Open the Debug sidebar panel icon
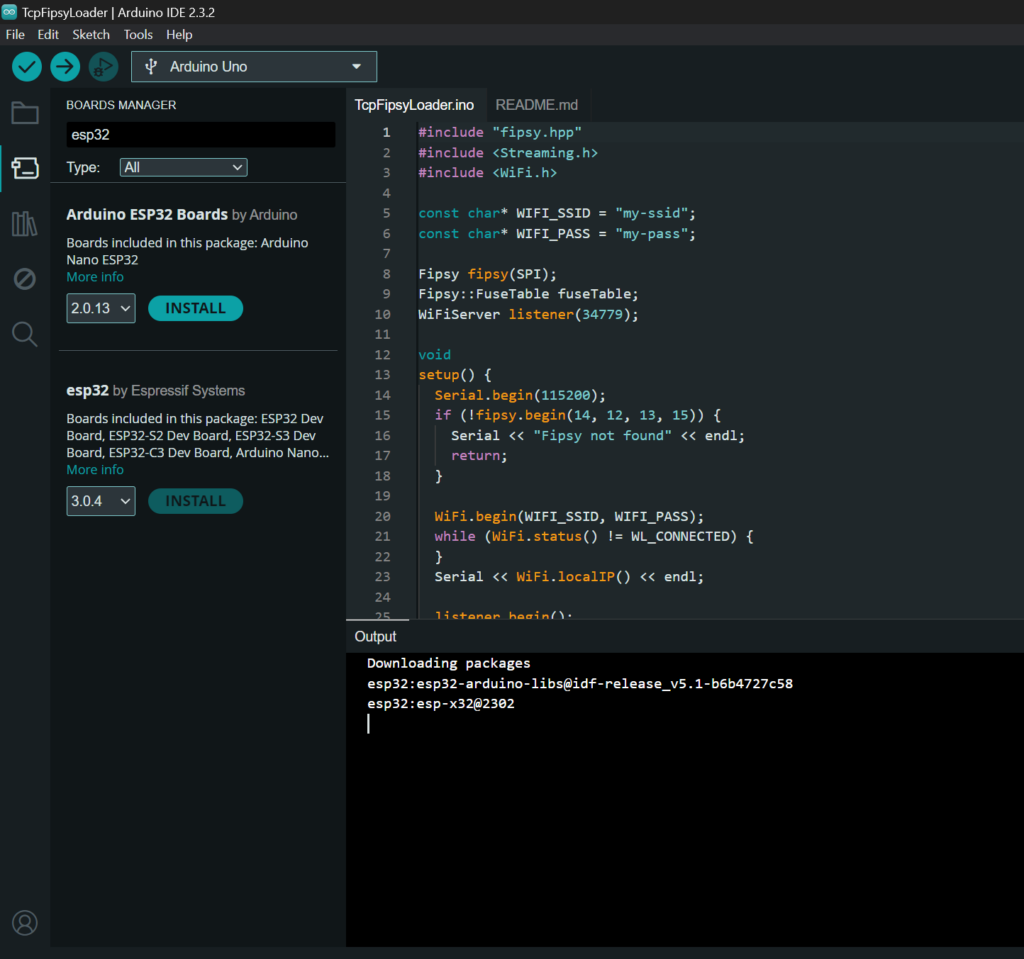 tap(25, 279)
